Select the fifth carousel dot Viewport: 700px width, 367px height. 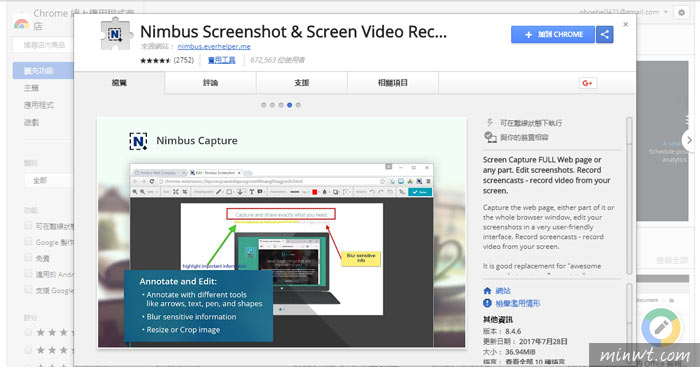pos(298,105)
